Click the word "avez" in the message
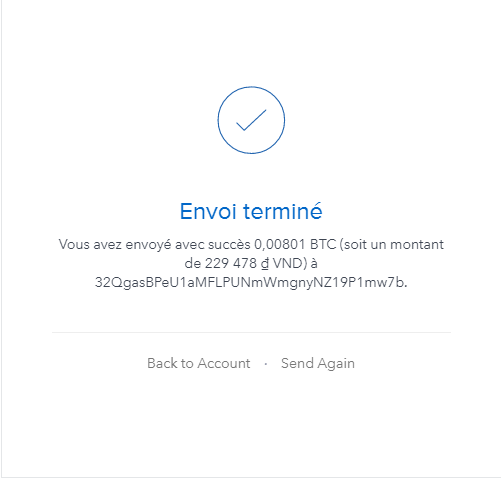Screen dimensions: 501x478 pyautogui.click(x=107, y=245)
